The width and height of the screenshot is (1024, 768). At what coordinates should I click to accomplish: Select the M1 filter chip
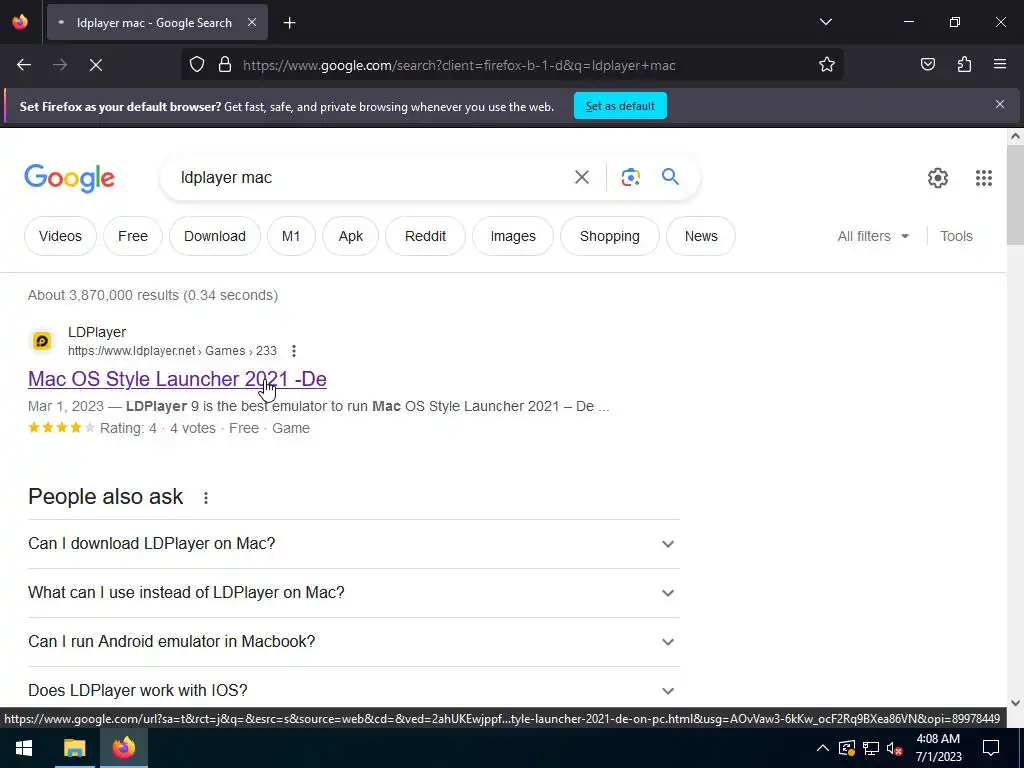(x=291, y=236)
